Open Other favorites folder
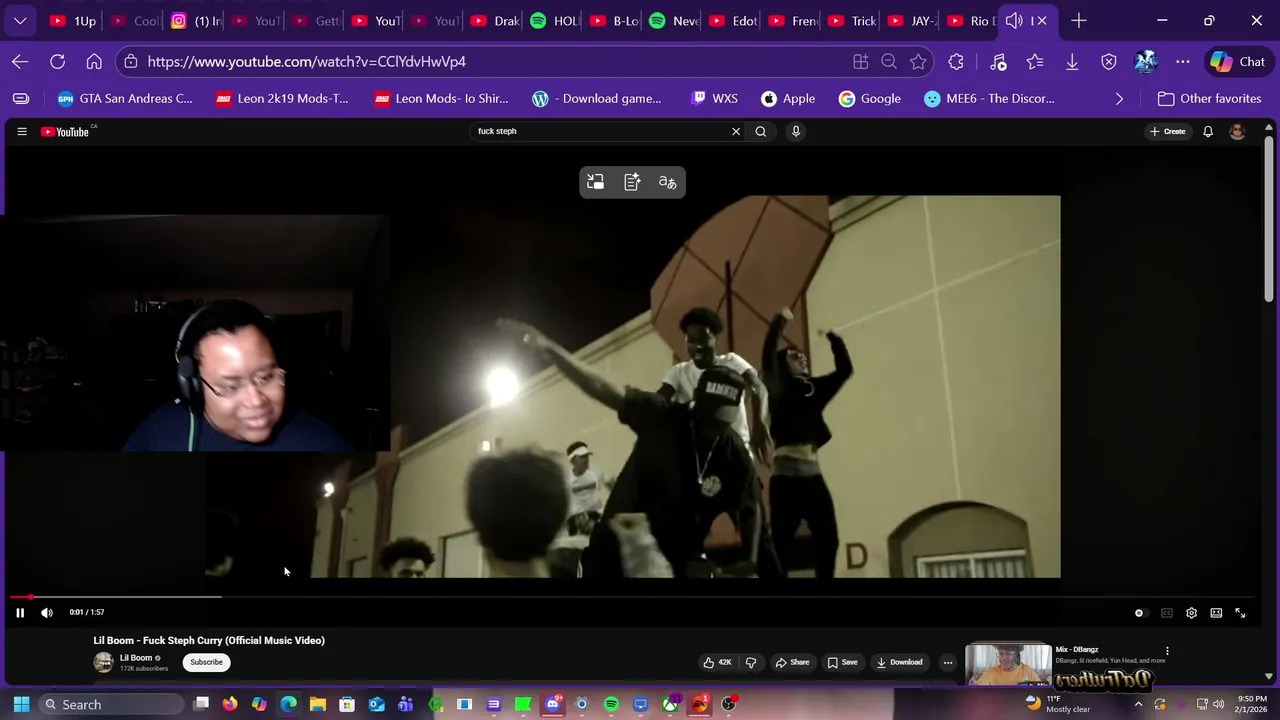This screenshot has width=1280, height=720. tap(1209, 99)
